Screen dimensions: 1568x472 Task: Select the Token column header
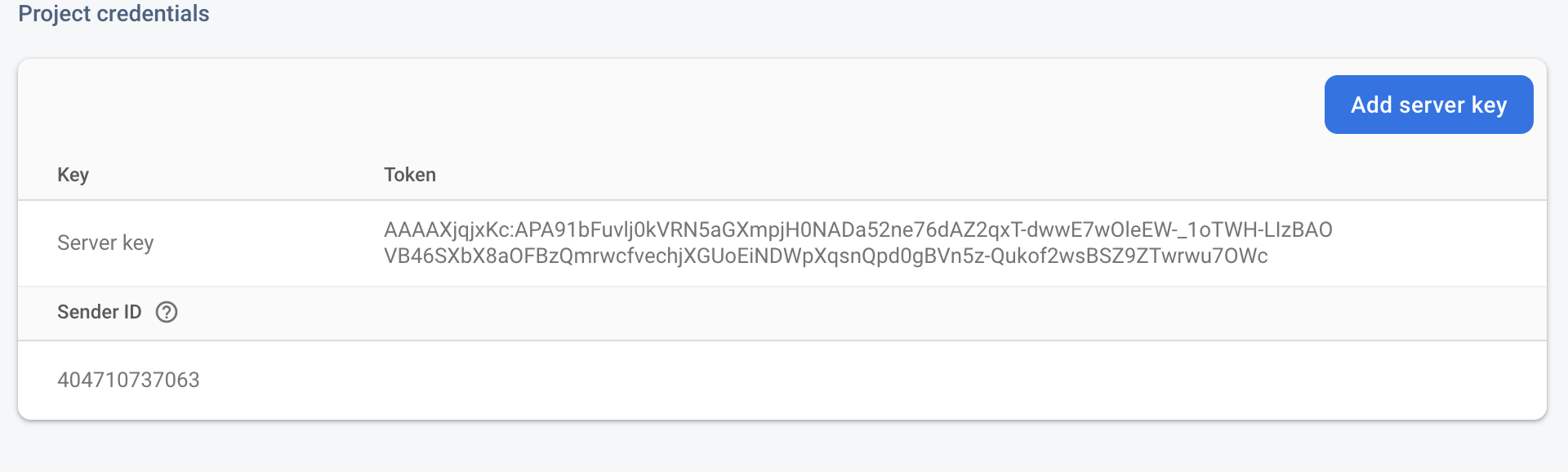pos(410,175)
